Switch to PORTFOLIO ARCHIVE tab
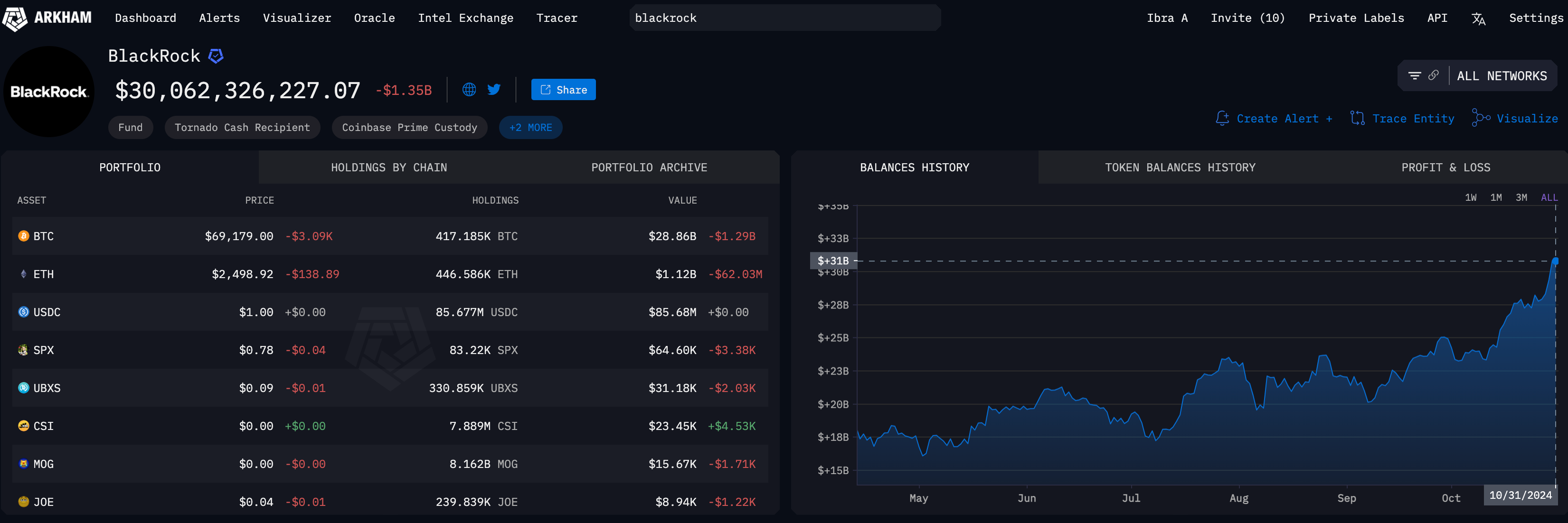Image resolution: width=1568 pixels, height=523 pixels. 649,167
